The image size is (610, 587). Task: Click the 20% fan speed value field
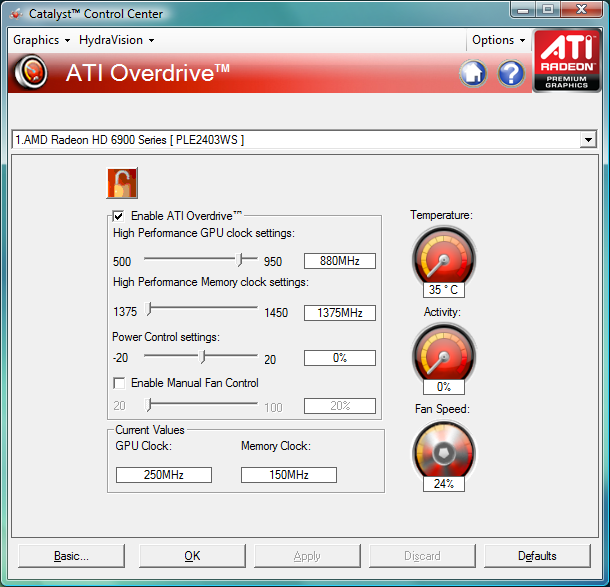pos(340,406)
